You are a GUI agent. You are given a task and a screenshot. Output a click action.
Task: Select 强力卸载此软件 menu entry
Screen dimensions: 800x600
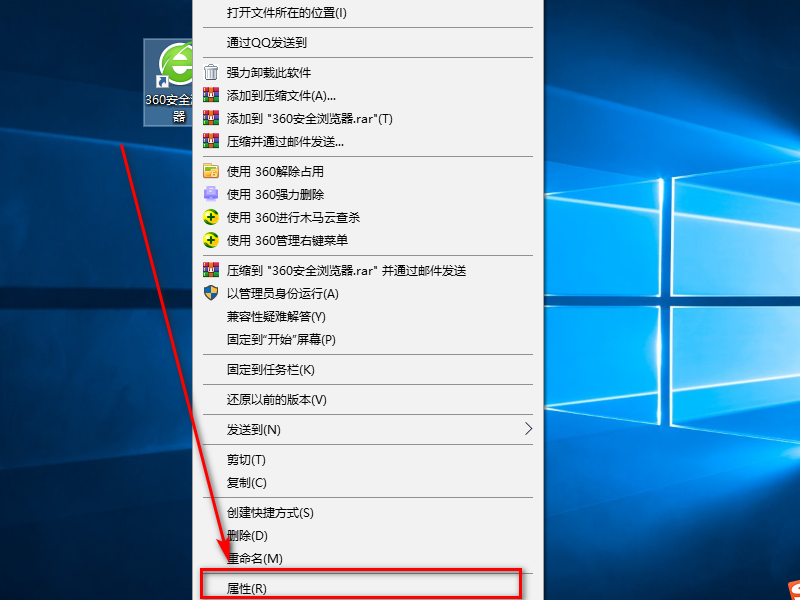coord(368,72)
